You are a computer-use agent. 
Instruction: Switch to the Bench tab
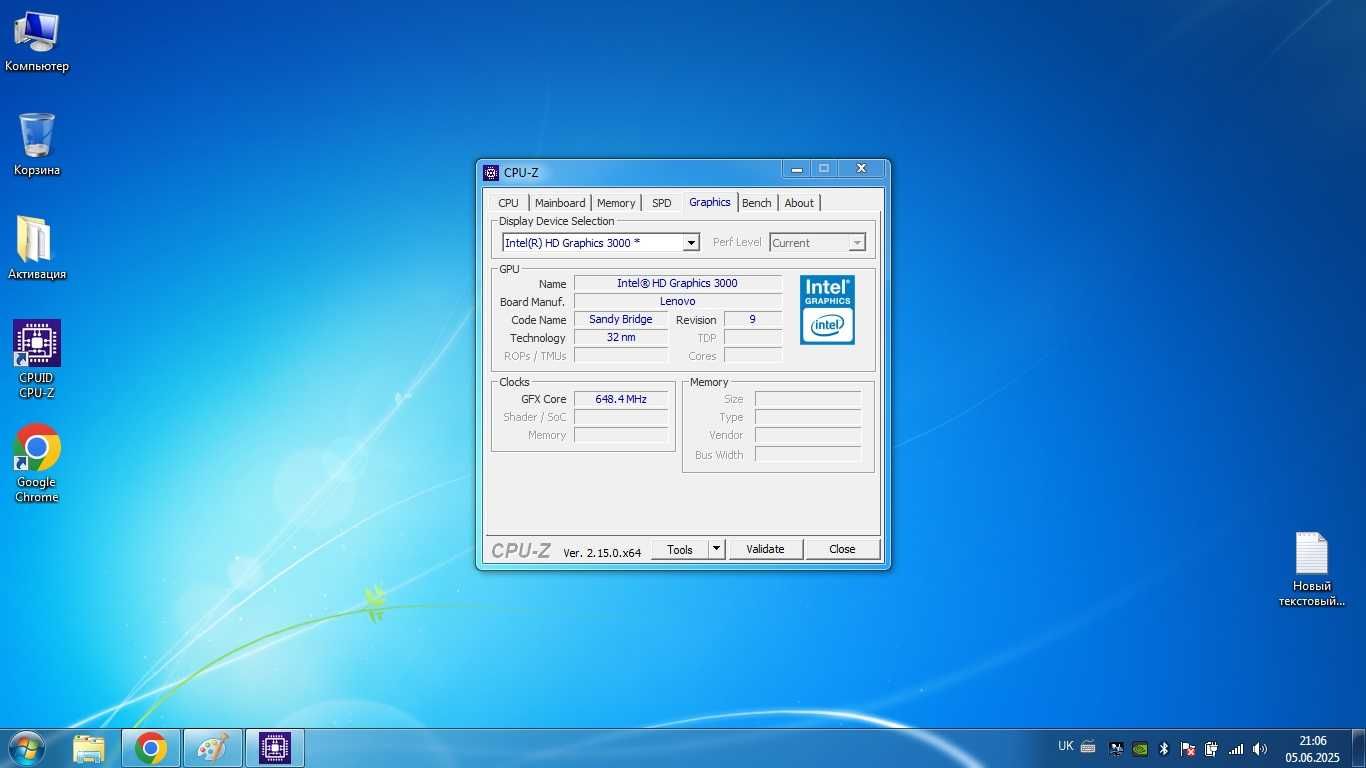[757, 203]
